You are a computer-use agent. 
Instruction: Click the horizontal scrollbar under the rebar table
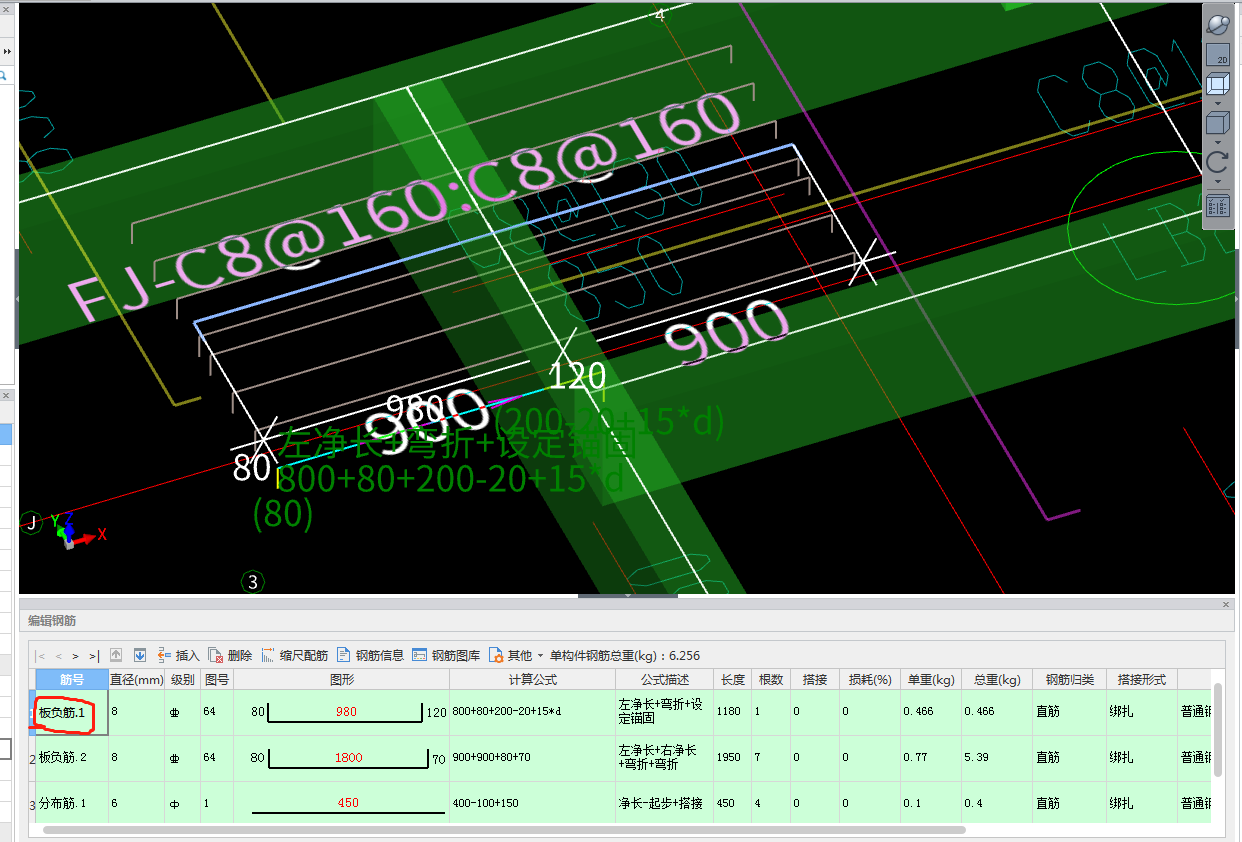[x=500, y=830]
